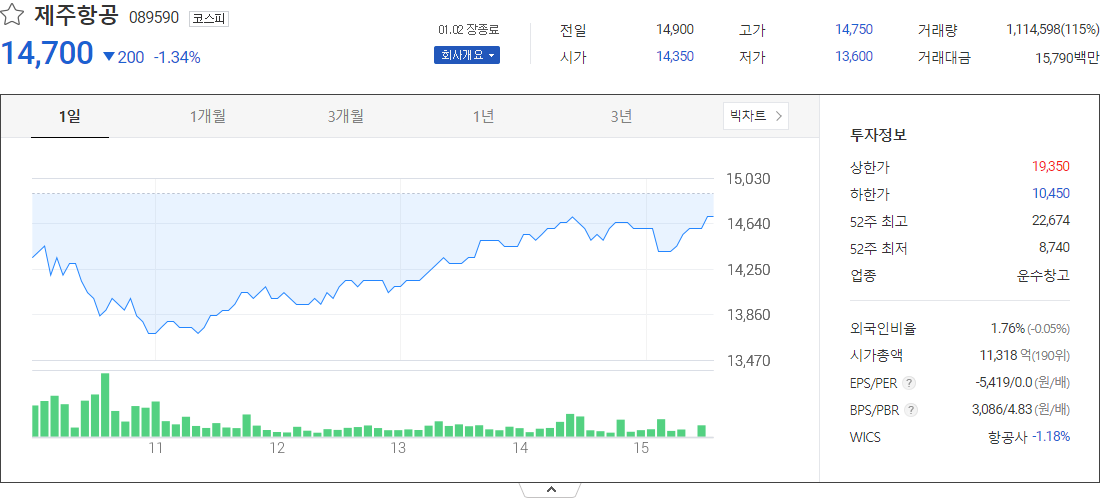
Task: Switch to the 3년 chart tab
Action: 621,116
